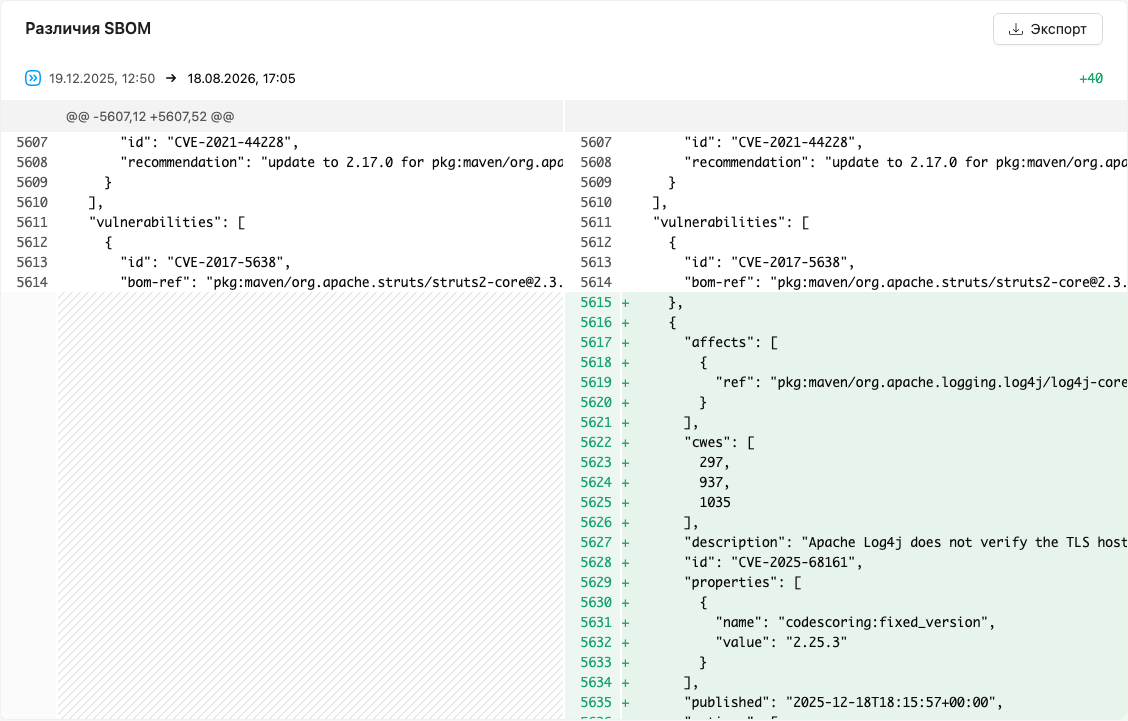Select "id": "CVE-2021-44228" in left pane
The image size is (1128, 721).
pos(209,142)
